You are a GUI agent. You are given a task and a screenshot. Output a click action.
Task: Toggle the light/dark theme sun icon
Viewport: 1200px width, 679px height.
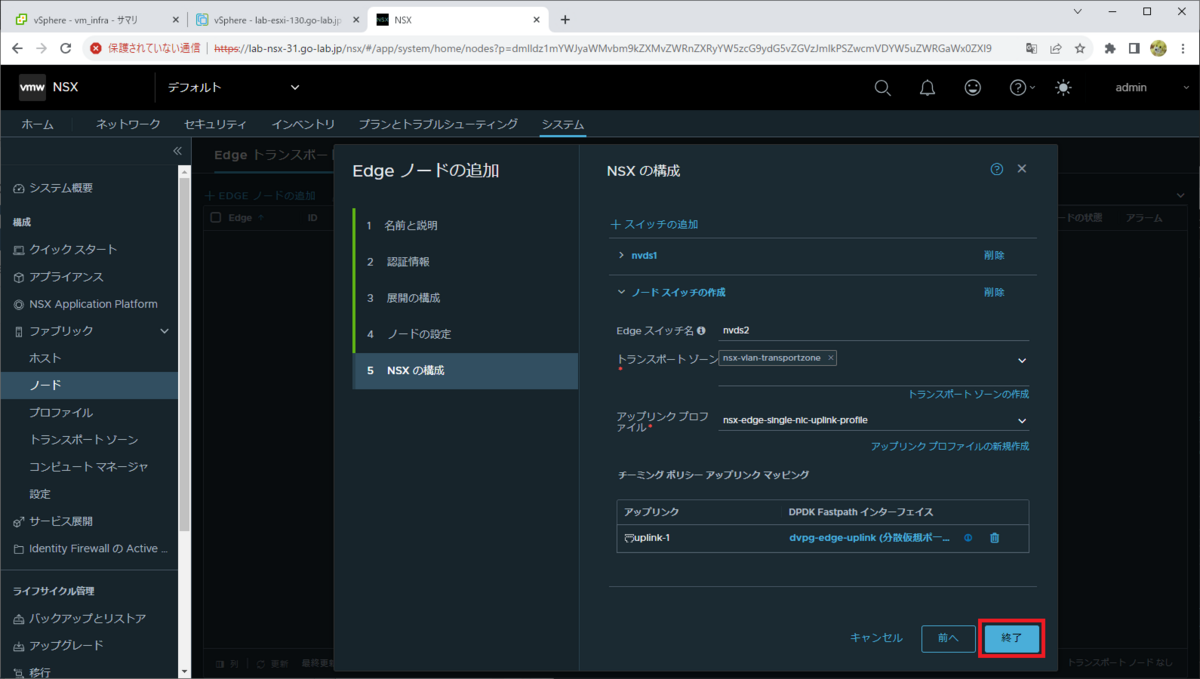tap(1062, 88)
